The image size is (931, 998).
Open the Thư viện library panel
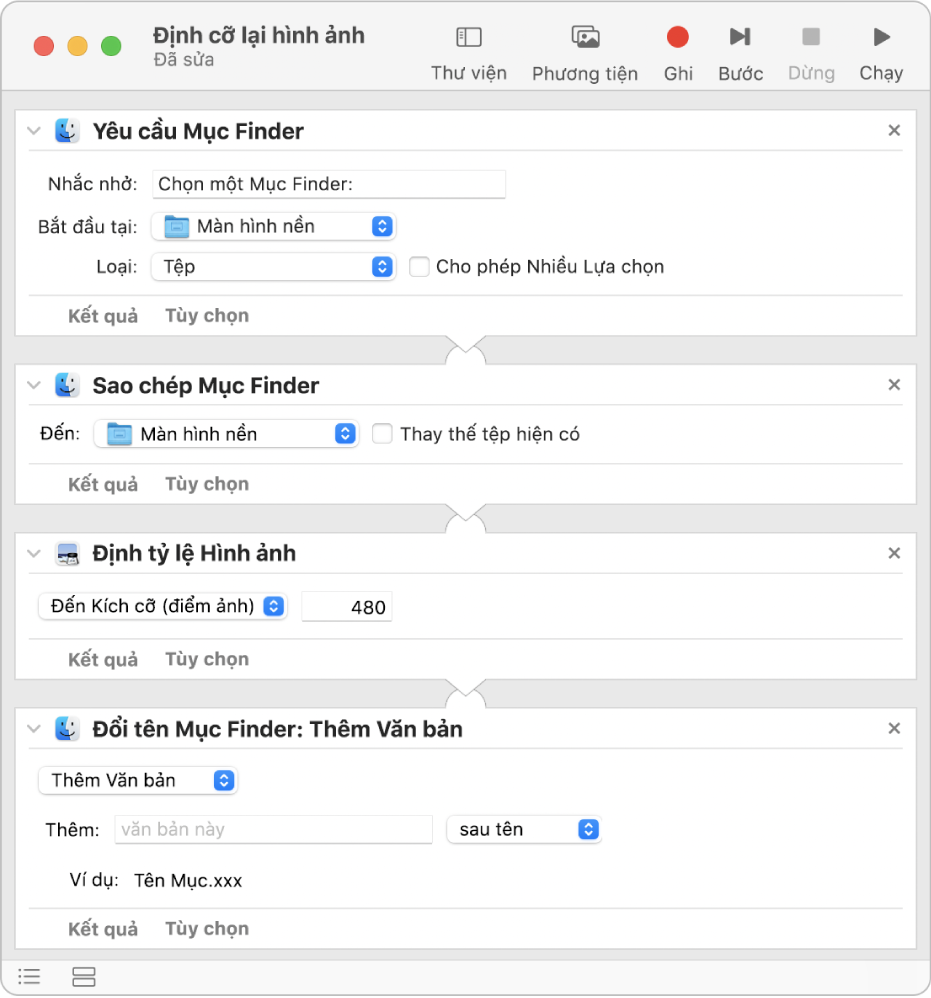(x=468, y=52)
